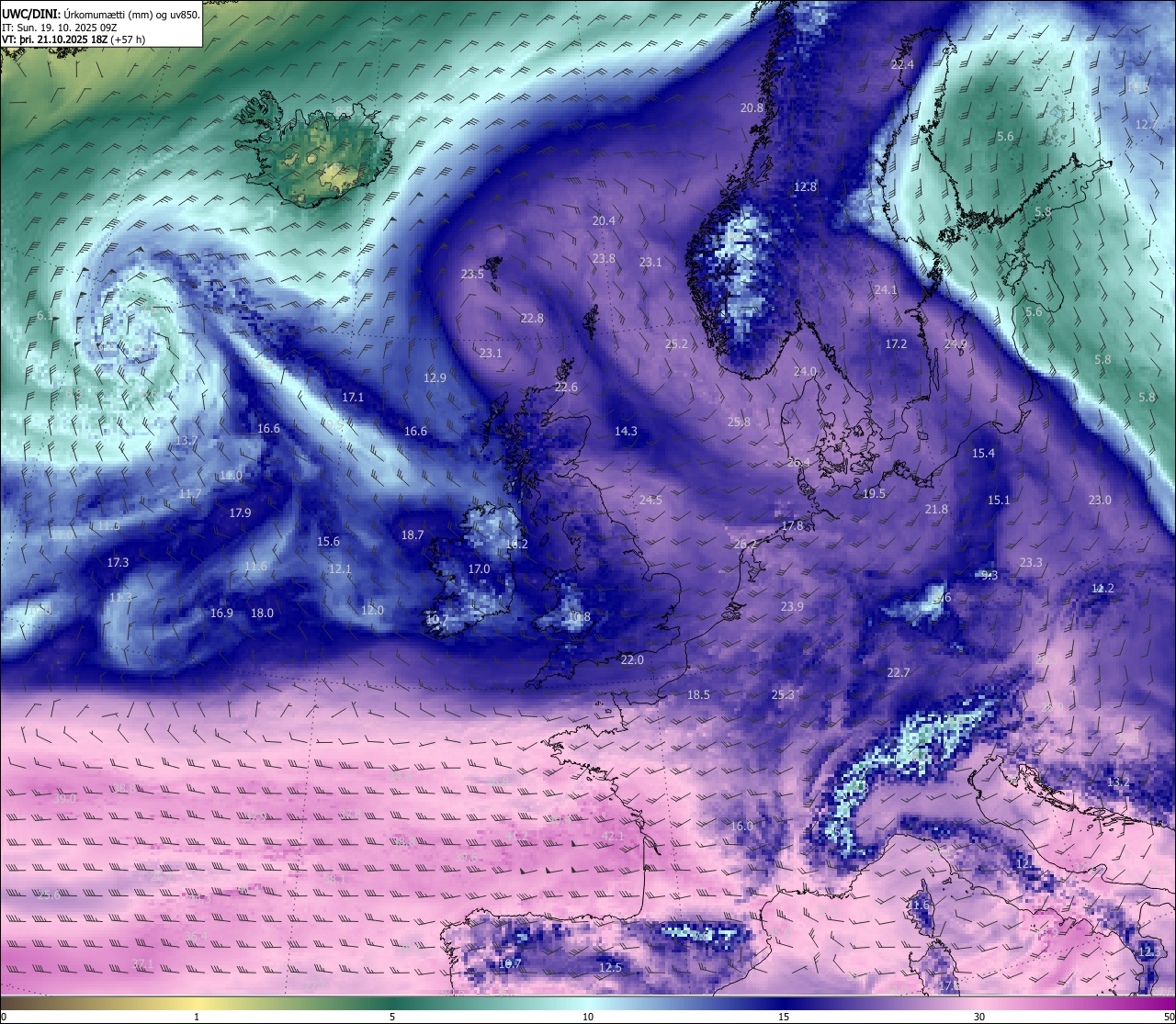Click the 20.4 value over the Norwegian Sea
Image resolution: width=1176 pixels, height=1024 pixels.
coord(604,221)
